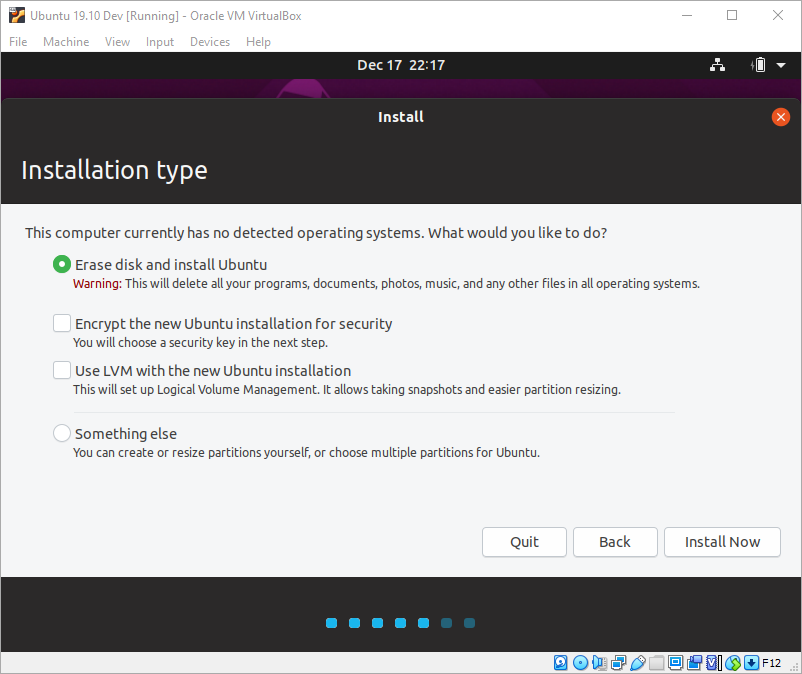Open the File menu

pos(18,42)
